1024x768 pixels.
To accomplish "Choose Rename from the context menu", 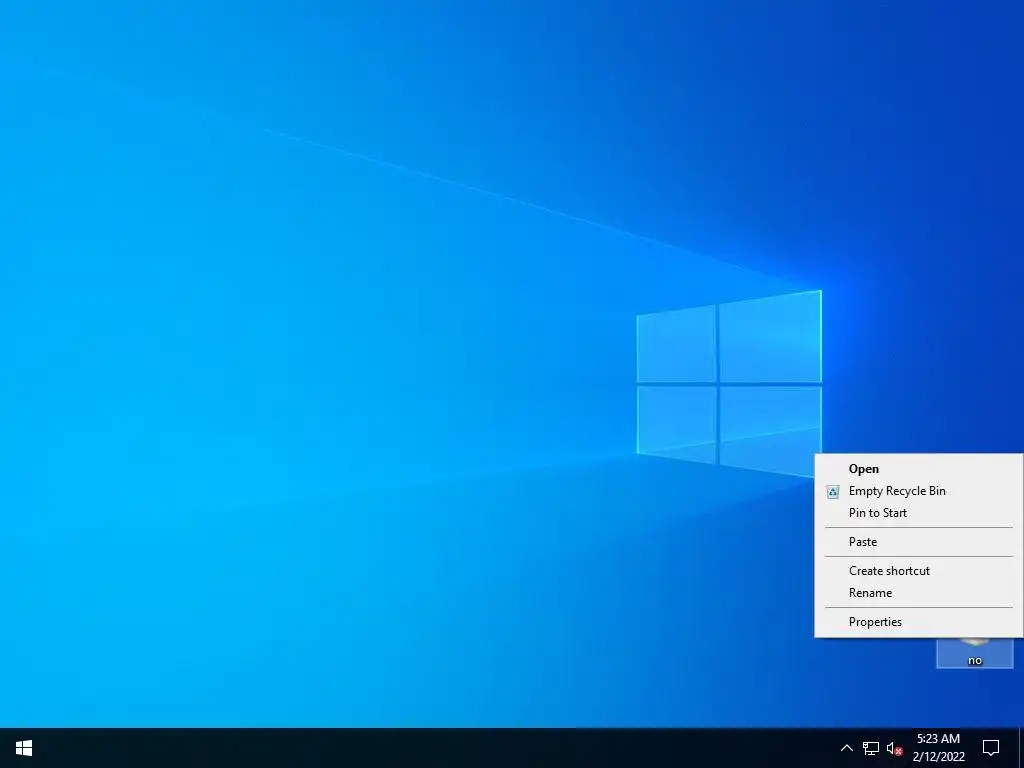I will pyautogui.click(x=918, y=593).
